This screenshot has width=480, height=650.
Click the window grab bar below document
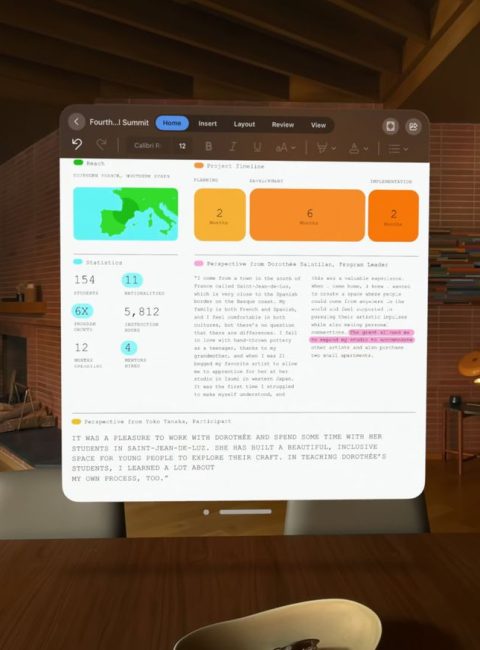point(245,512)
